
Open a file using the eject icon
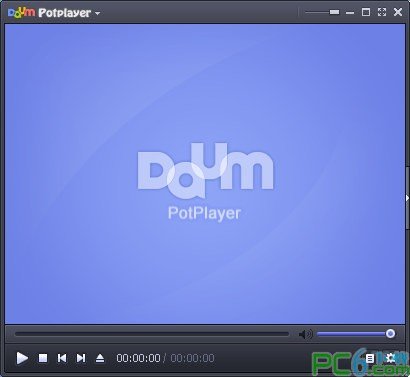tap(100, 358)
